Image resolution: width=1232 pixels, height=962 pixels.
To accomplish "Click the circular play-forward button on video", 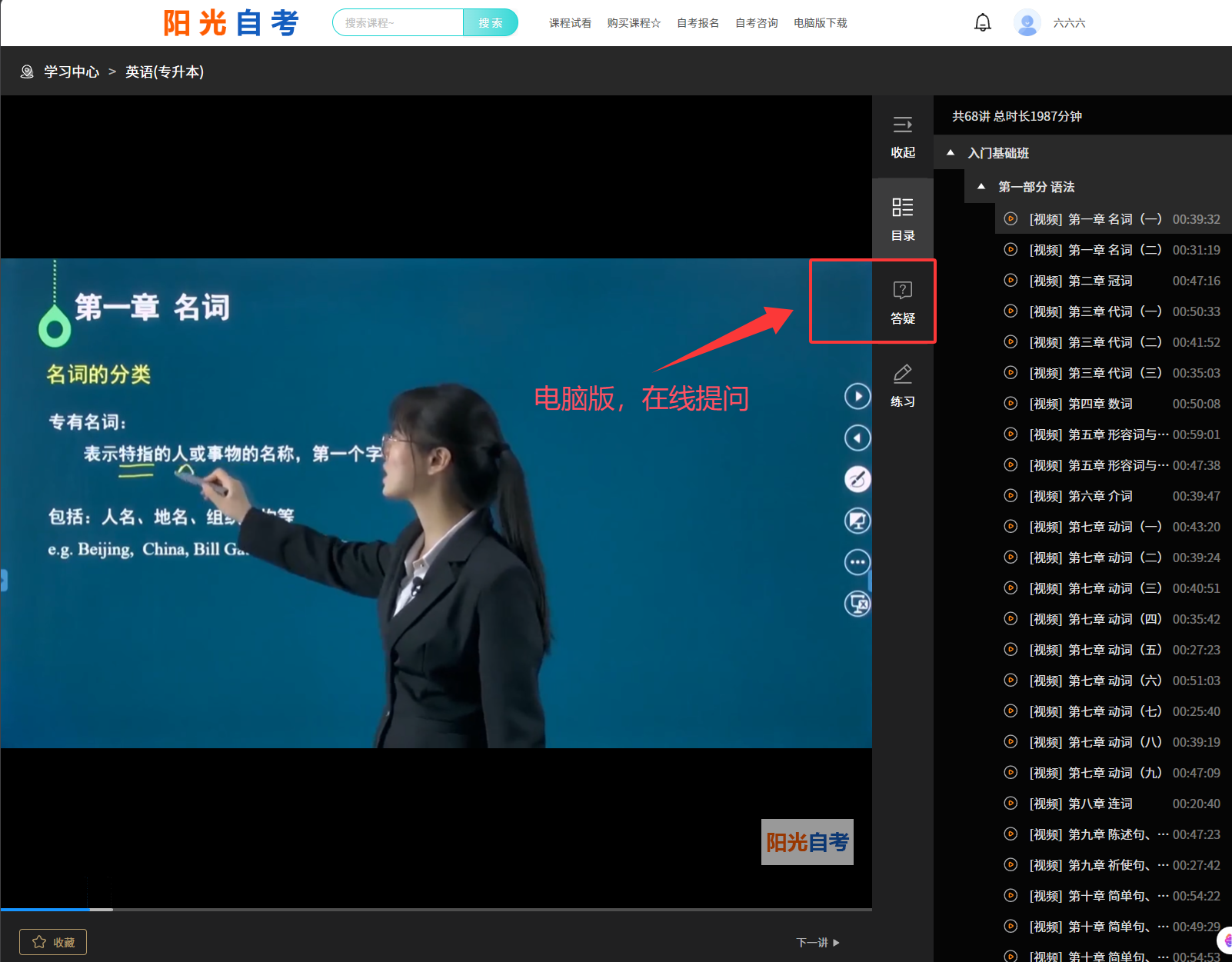I will point(857,396).
